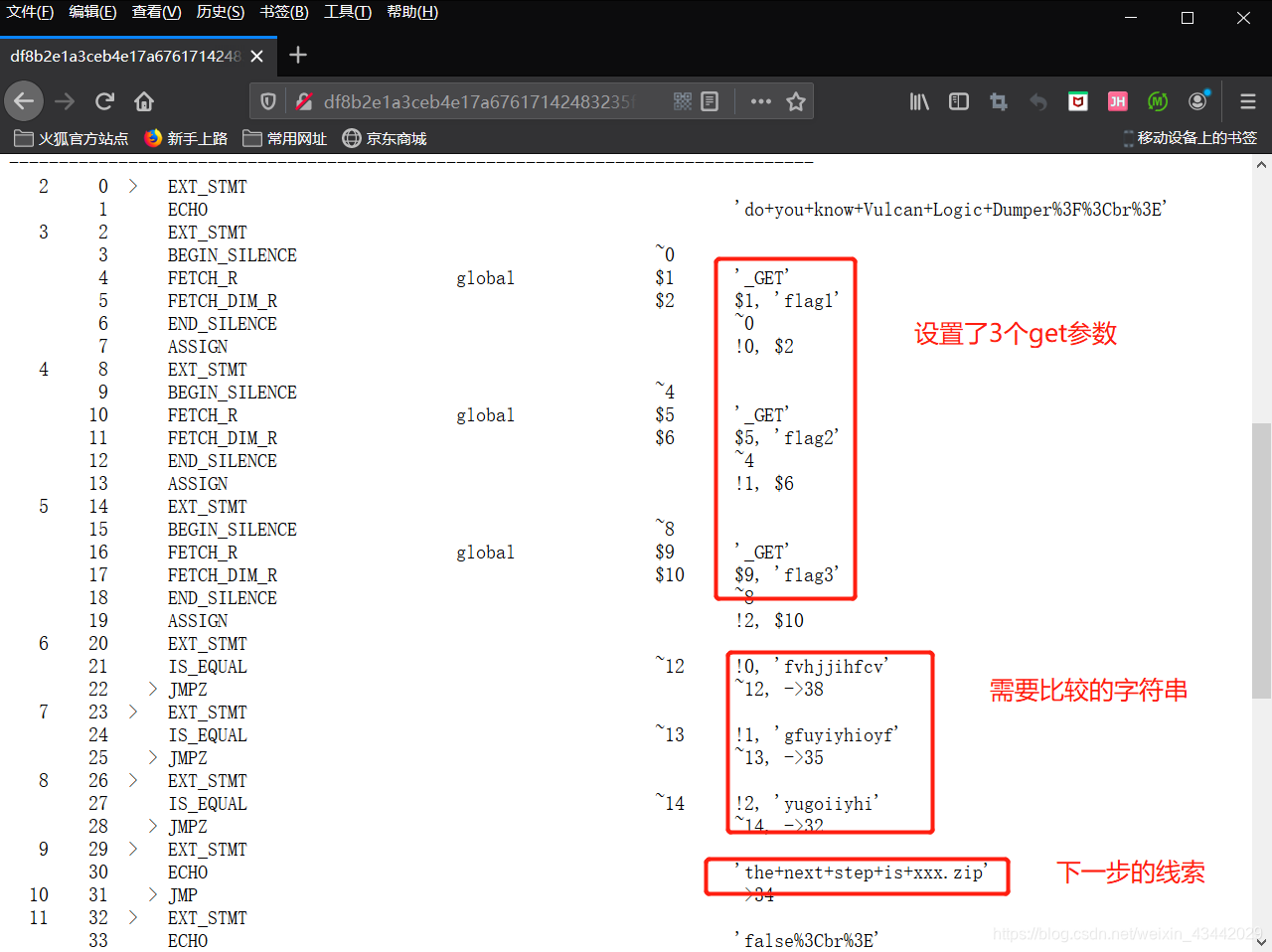Go back to the previous page
This screenshot has height=952, width=1272.
coord(25,101)
